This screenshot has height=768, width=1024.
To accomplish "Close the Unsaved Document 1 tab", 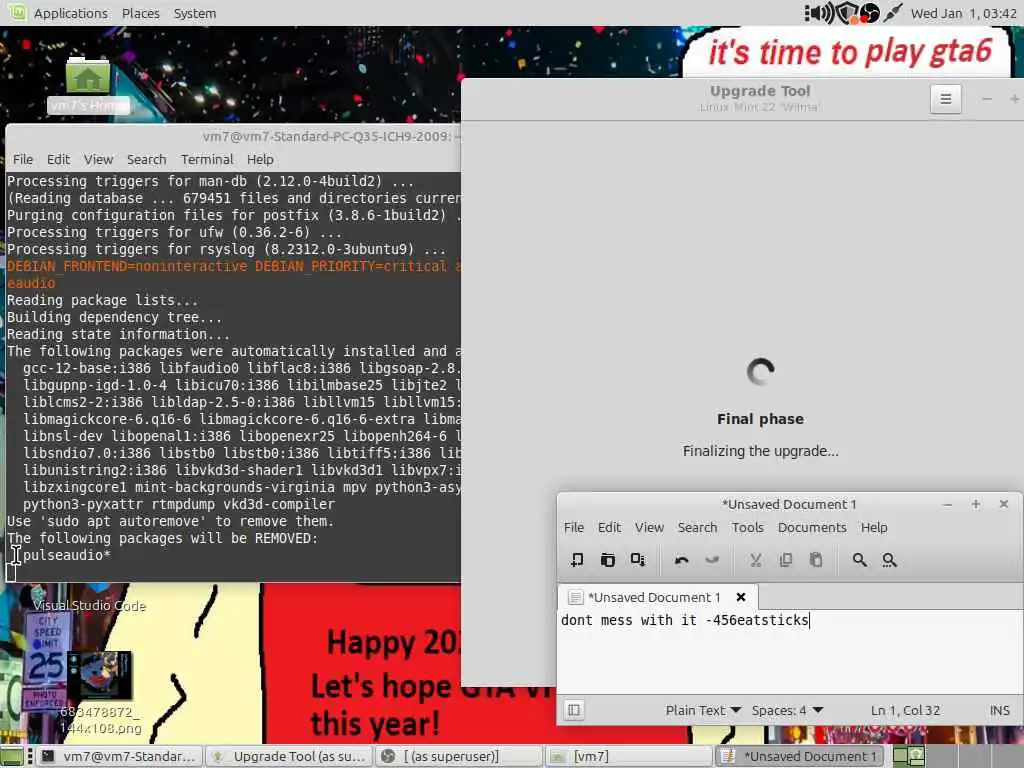I will [741, 597].
